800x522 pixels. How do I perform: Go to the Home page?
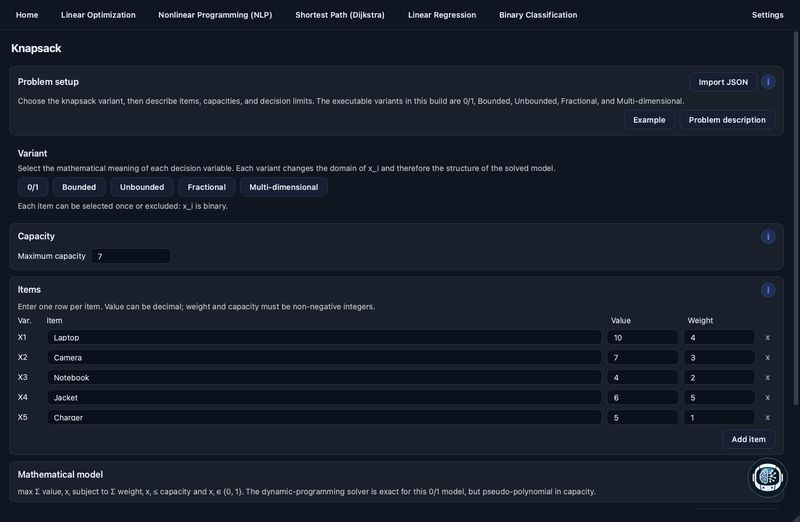pos(27,15)
